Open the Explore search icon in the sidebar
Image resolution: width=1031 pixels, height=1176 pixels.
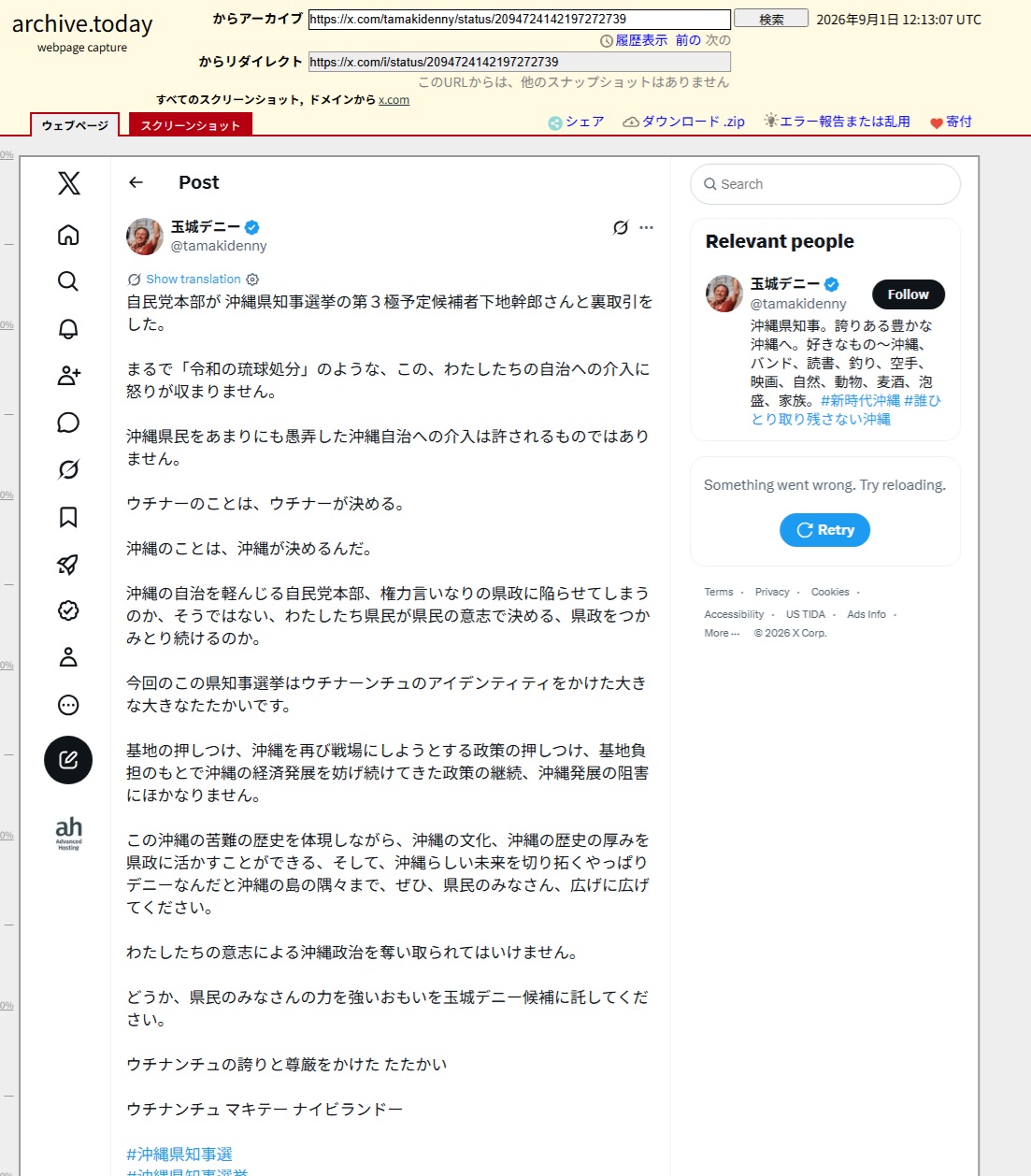click(x=68, y=281)
